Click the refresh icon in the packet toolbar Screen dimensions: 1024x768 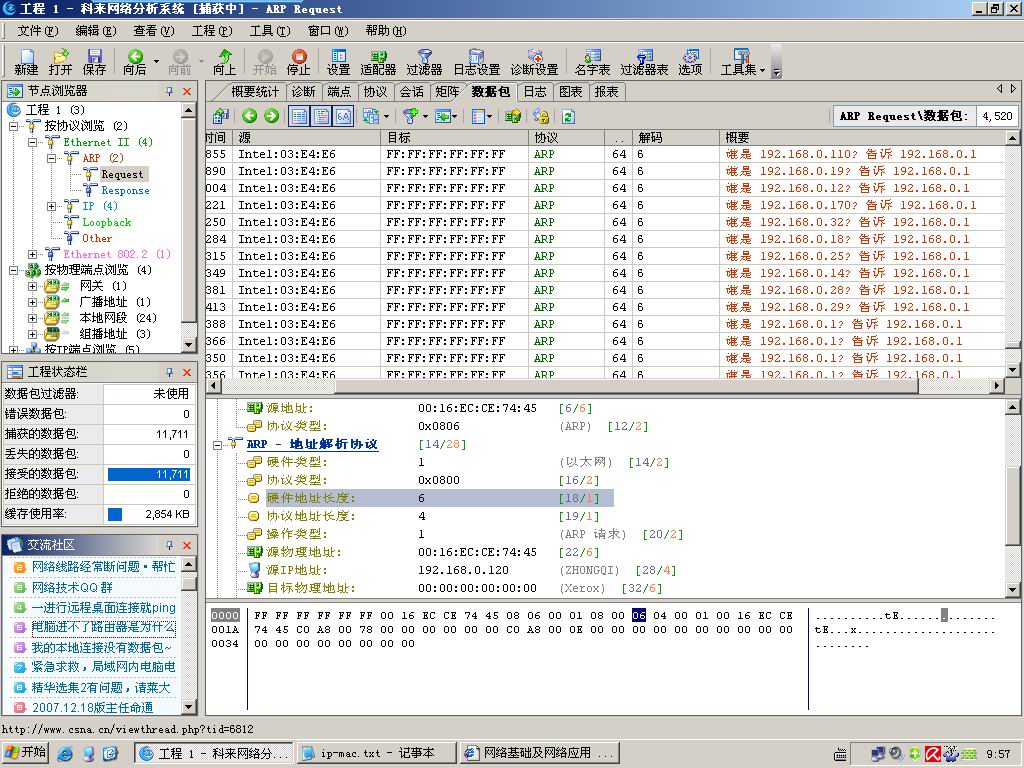click(x=568, y=116)
